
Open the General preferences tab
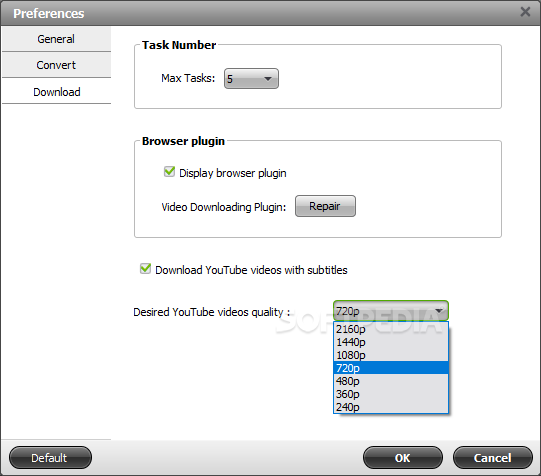[56, 39]
